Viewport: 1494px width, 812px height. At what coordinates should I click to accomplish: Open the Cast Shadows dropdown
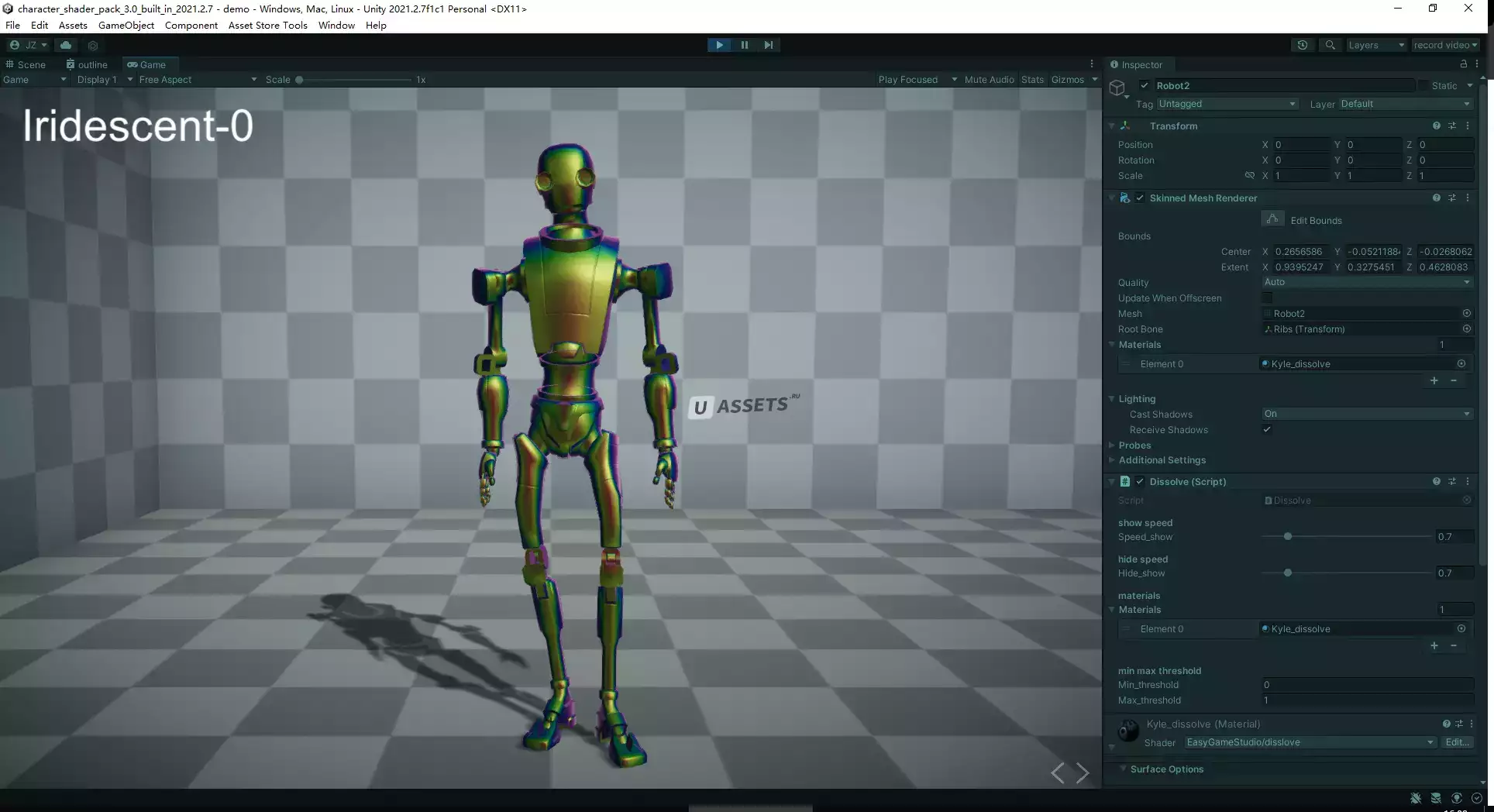click(x=1367, y=414)
